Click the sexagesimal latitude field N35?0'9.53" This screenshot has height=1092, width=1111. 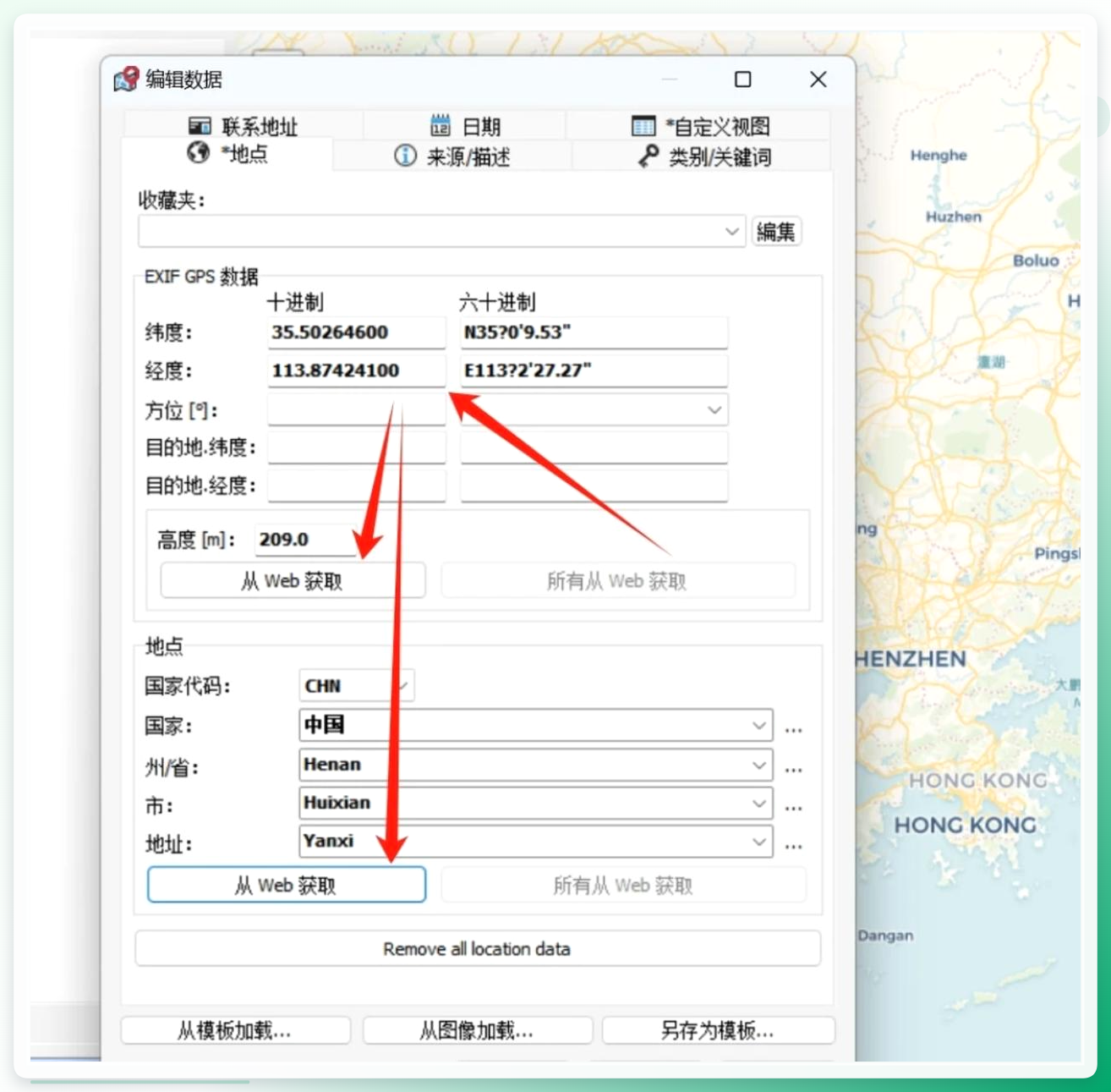[594, 332]
